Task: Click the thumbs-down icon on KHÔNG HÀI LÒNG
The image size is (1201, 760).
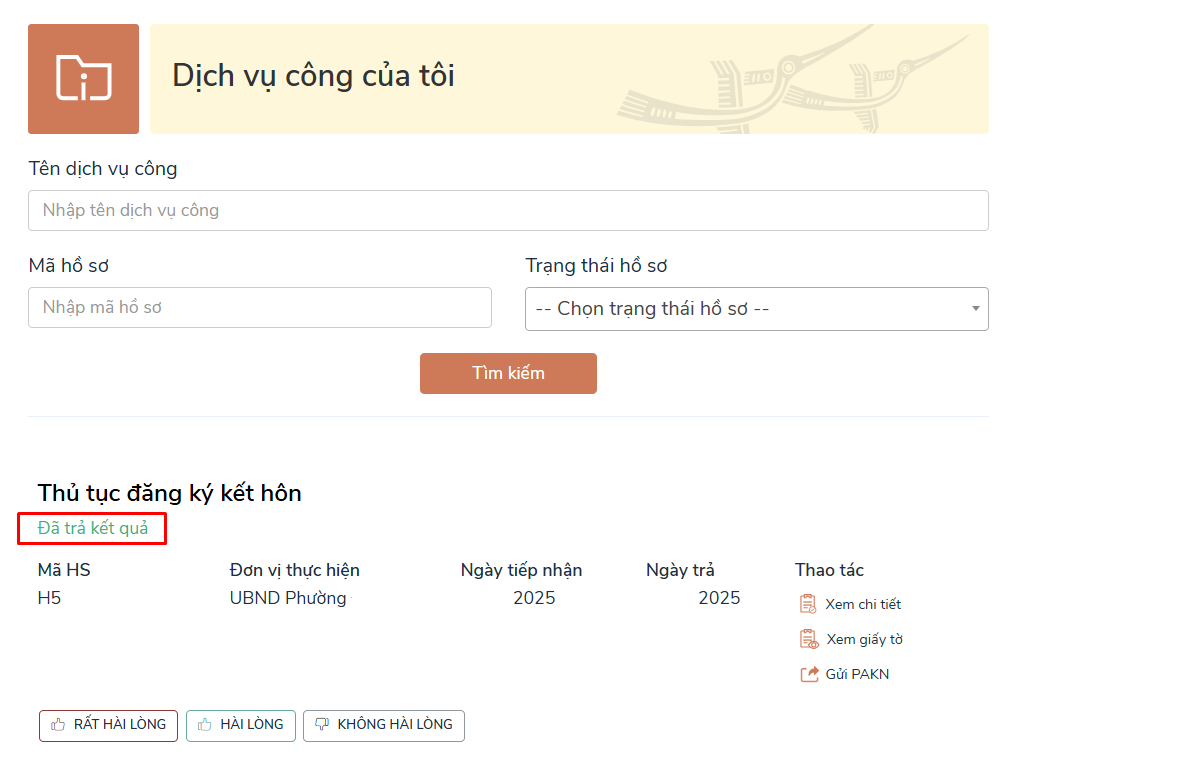Action: pos(321,725)
